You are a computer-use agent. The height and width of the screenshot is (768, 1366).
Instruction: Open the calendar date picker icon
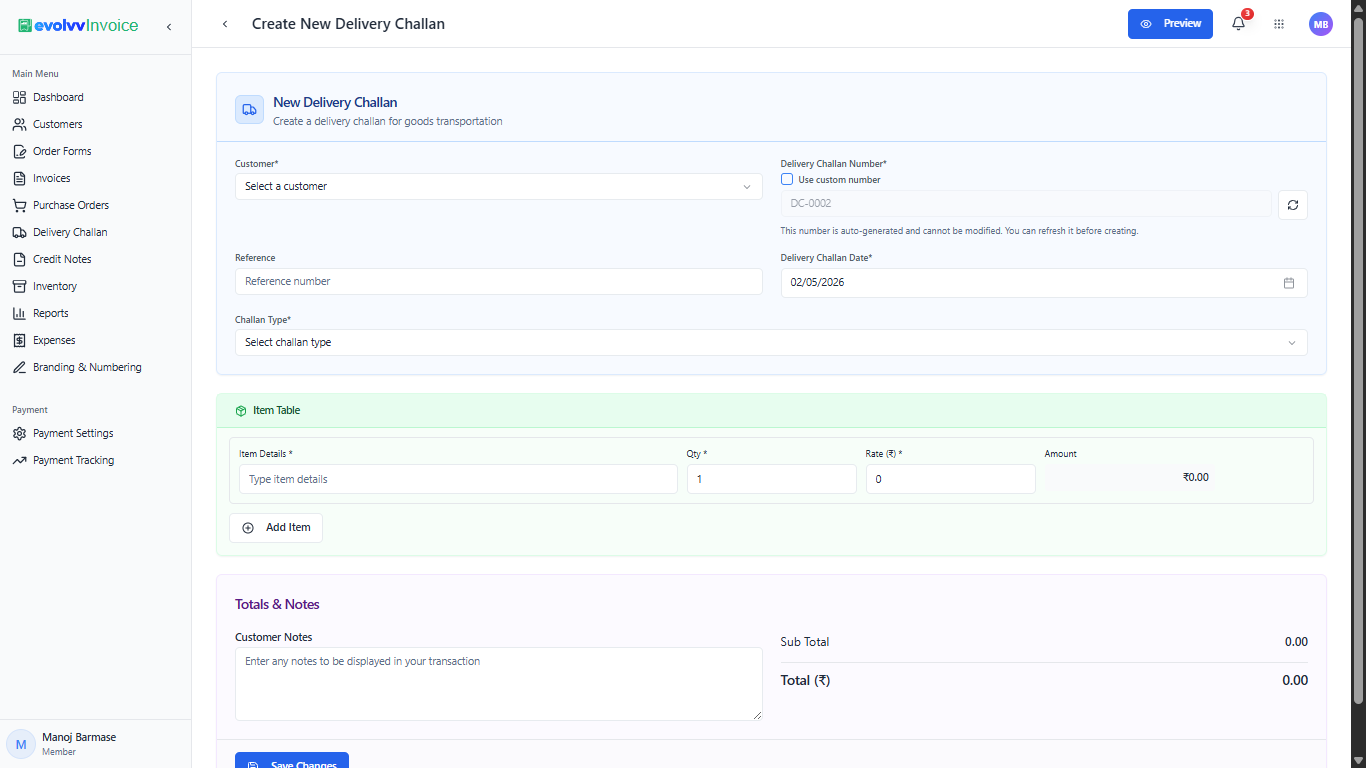1289,283
